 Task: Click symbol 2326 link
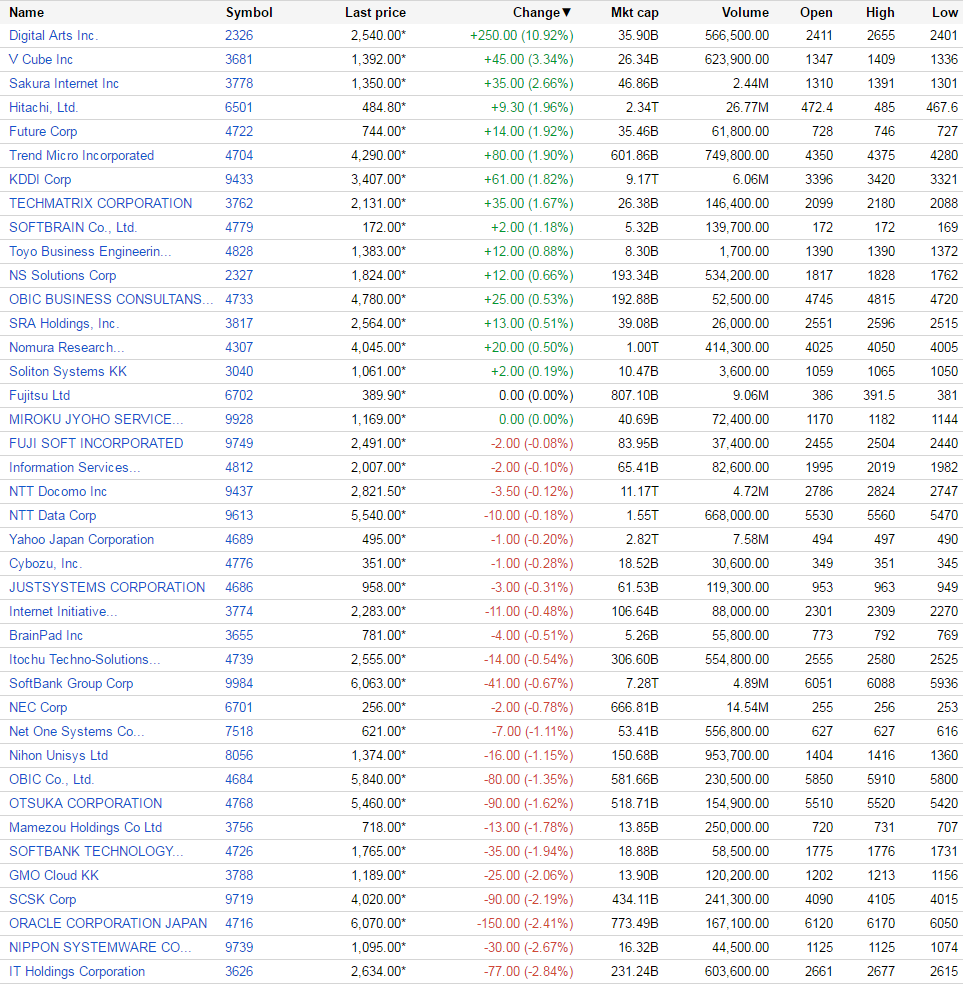(239, 35)
